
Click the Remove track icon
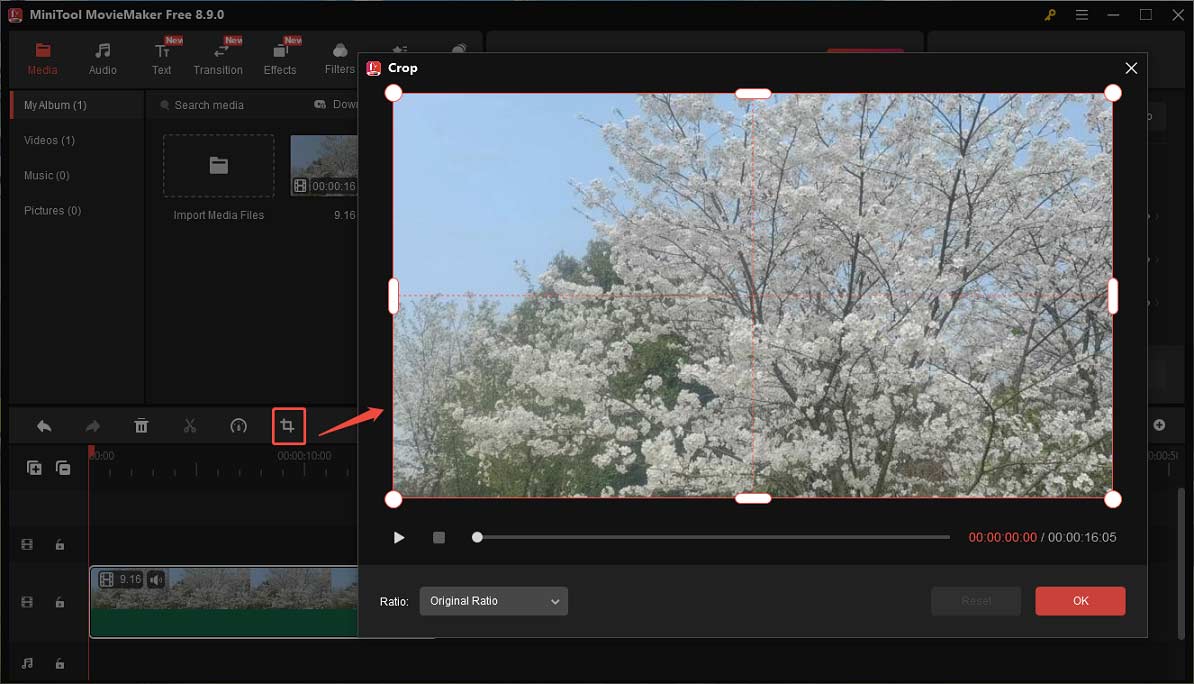click(63, 468)
